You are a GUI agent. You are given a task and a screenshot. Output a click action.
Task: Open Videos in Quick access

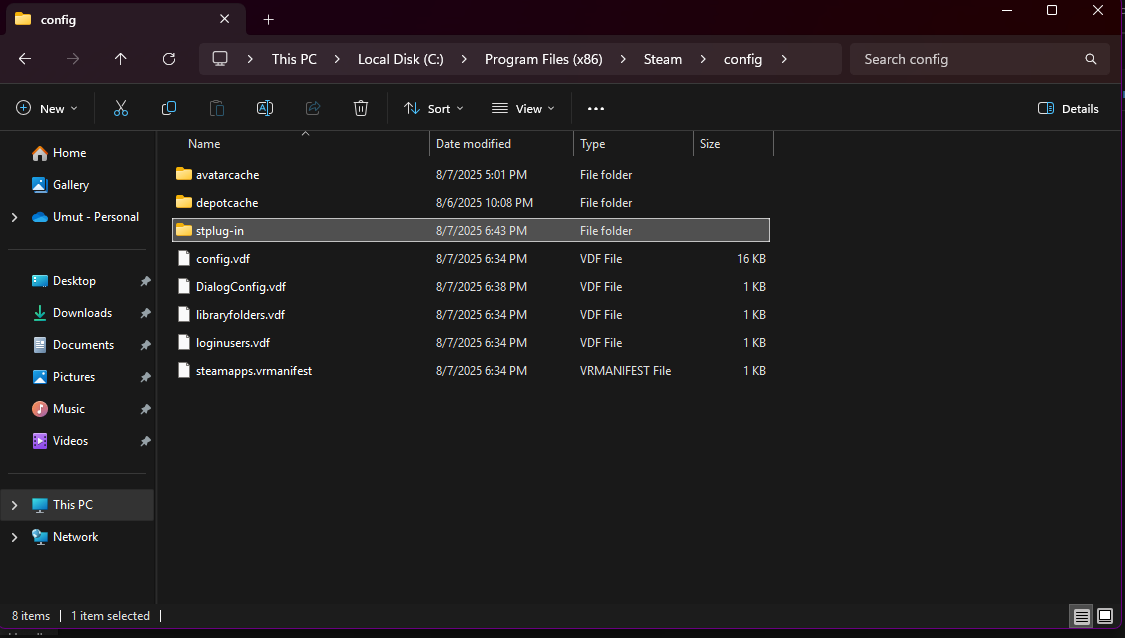[70, 441]
